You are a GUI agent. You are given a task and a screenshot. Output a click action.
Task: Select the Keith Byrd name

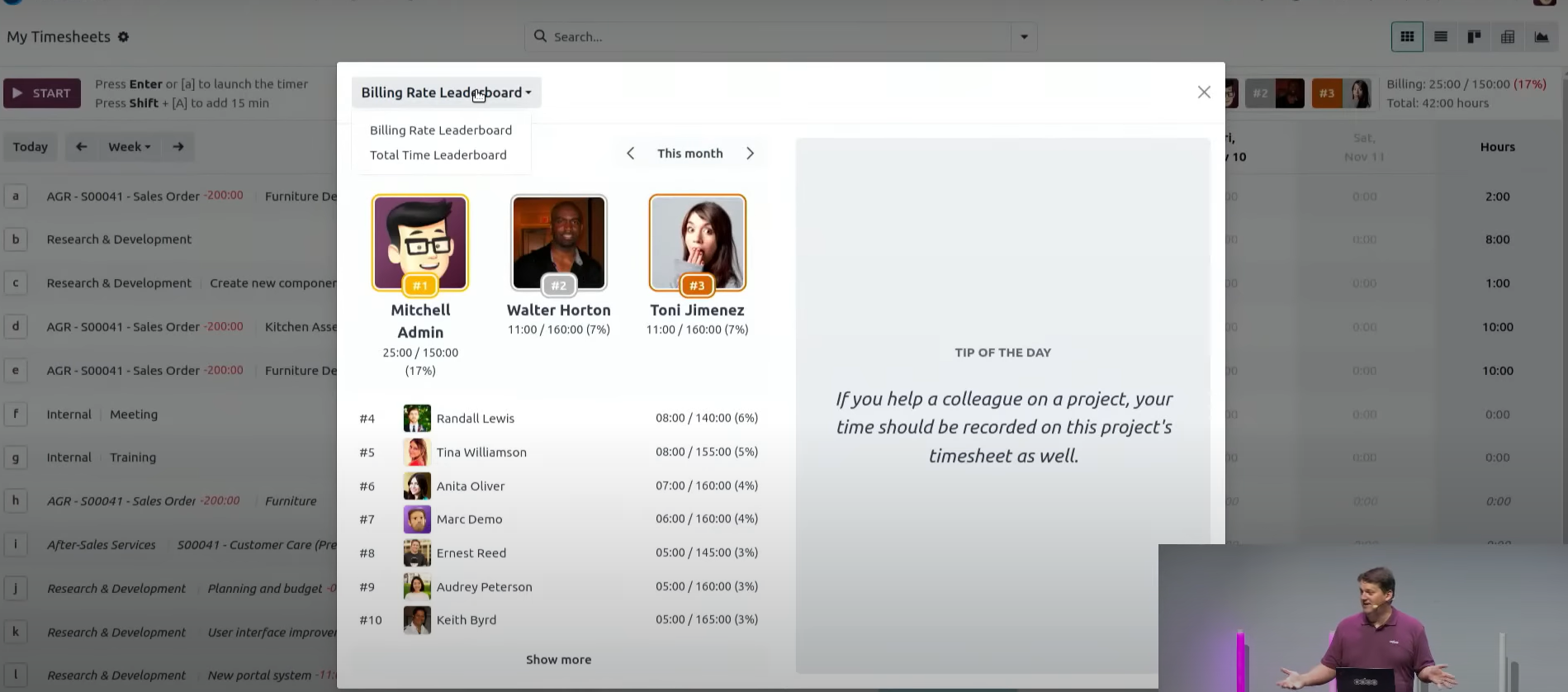[467, 620]
